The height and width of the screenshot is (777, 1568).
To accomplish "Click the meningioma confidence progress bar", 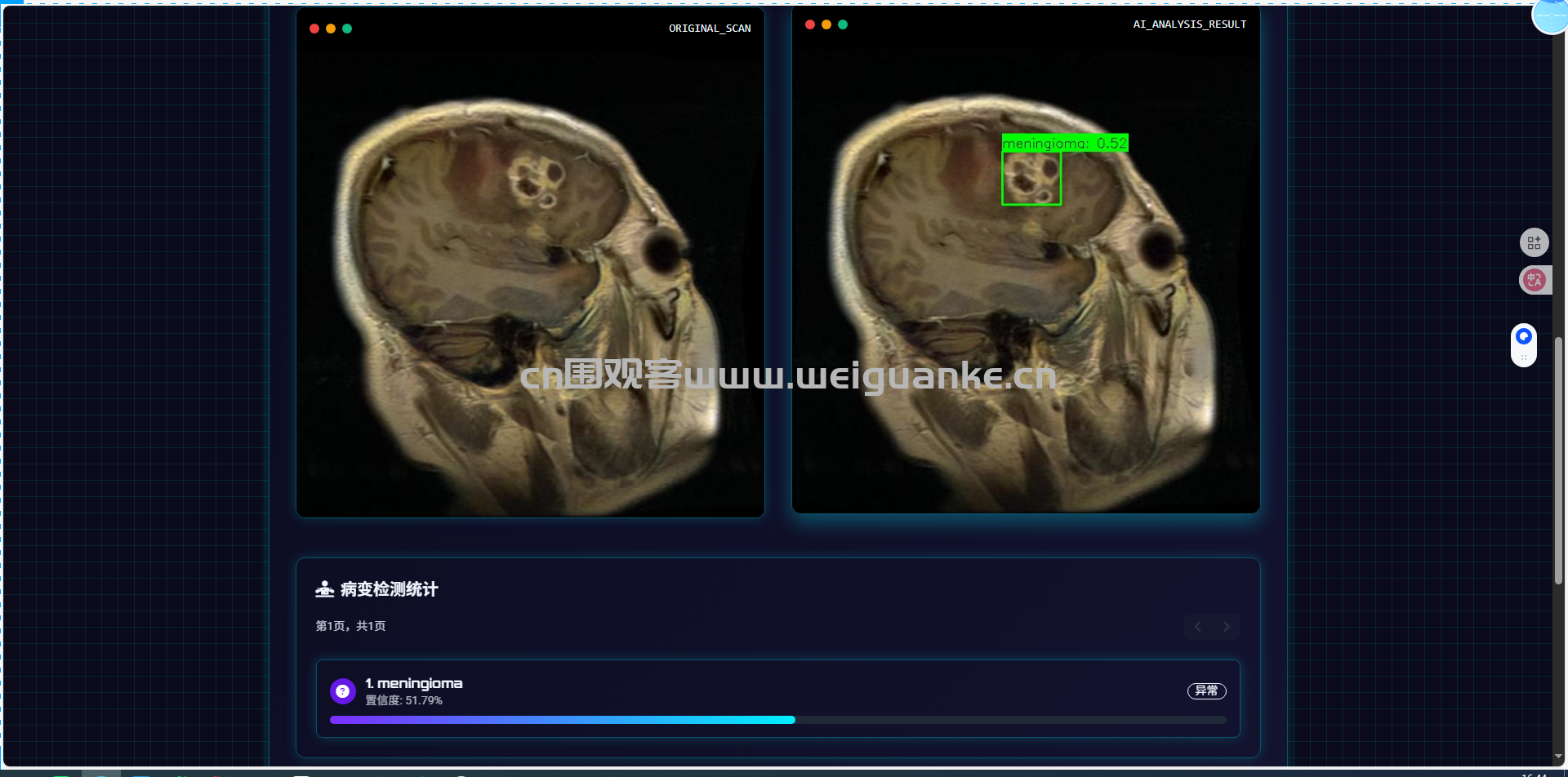I will (778, 720).
